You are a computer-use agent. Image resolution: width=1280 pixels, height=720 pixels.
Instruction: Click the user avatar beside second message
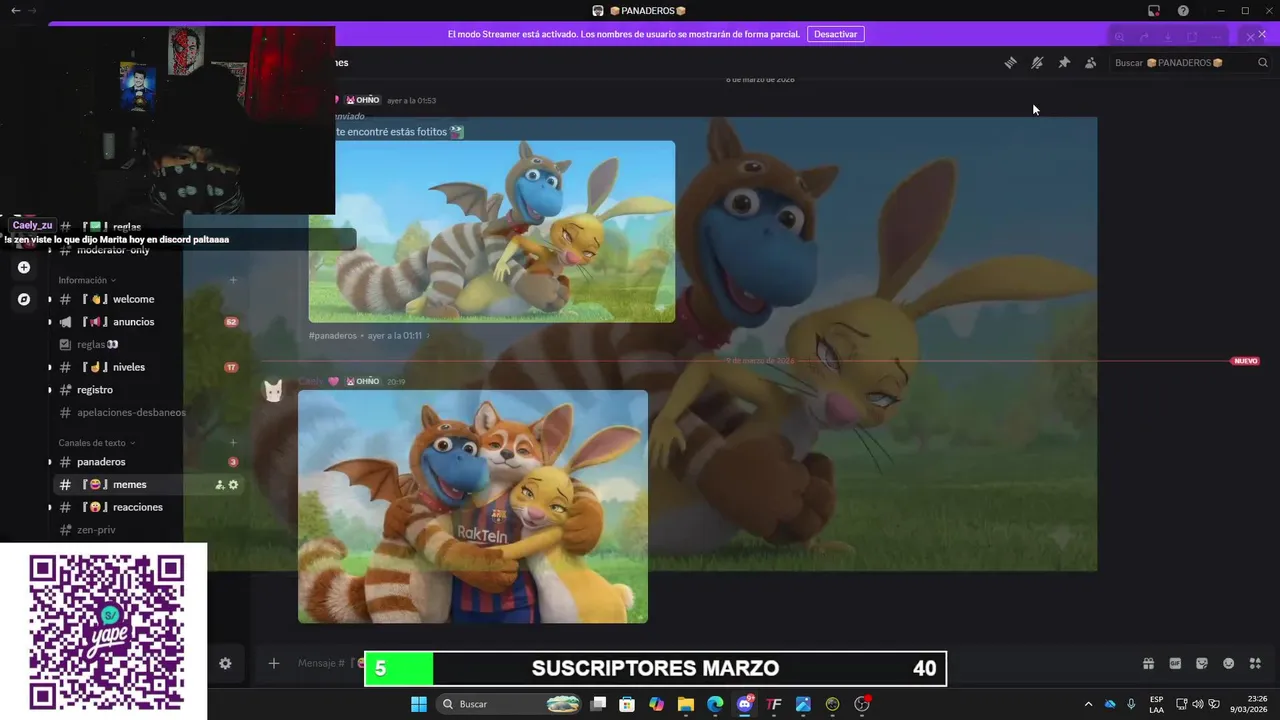(x=272, y=390)
